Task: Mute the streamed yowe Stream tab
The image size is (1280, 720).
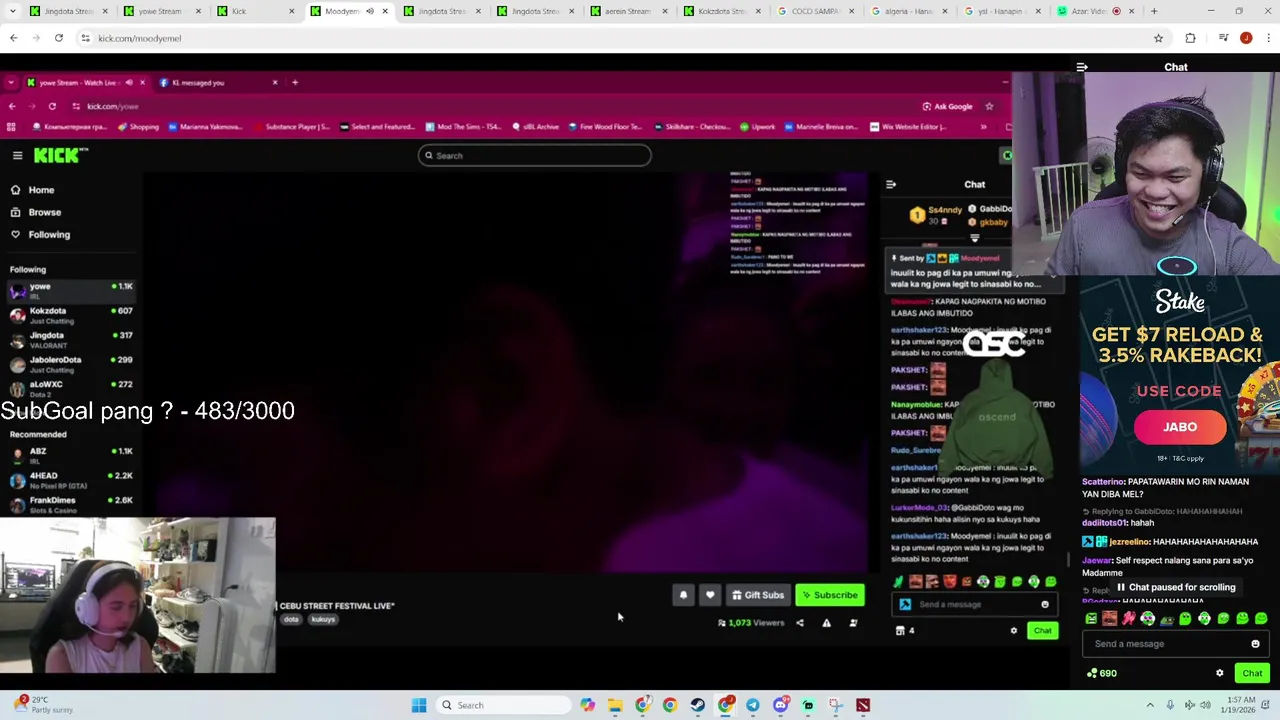Action: click(128, 83)
